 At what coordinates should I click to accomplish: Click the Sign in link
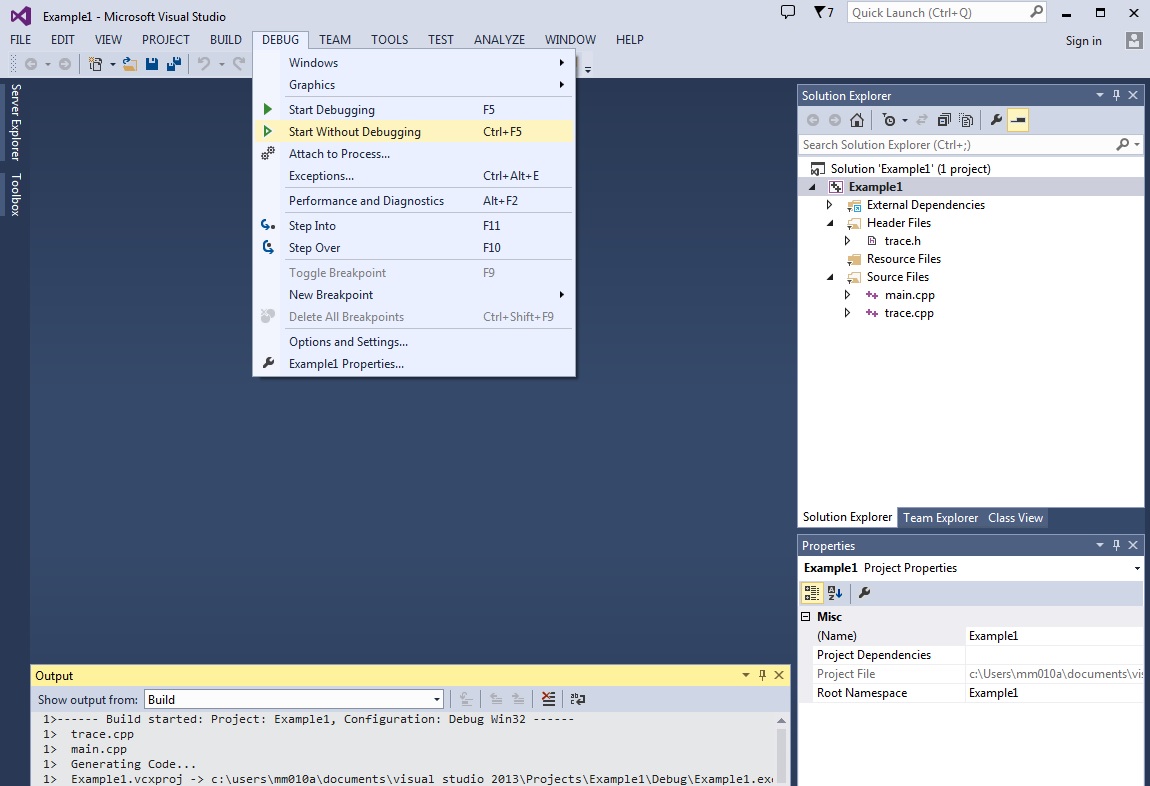1083,41
